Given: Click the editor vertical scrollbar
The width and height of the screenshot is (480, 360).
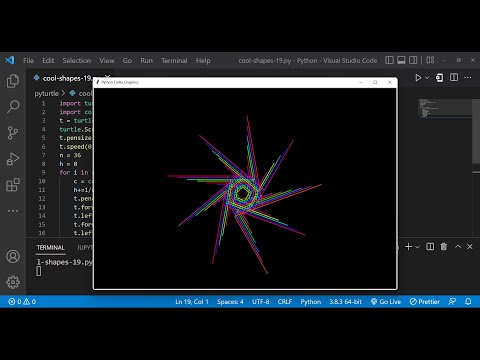Looking at the screenshot, I should point(476,130).
